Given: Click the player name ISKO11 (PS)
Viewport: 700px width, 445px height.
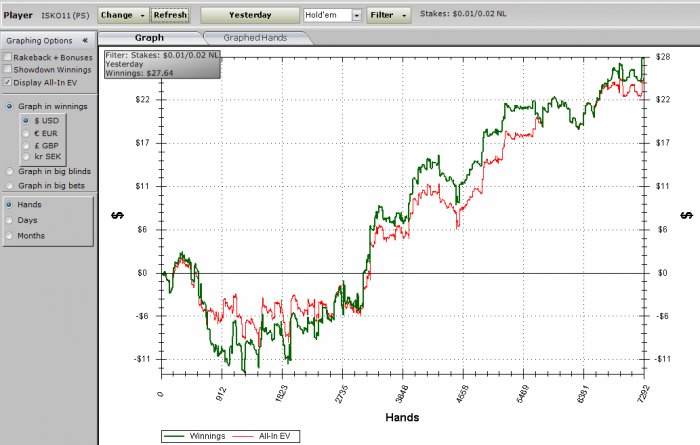Looking at the screenshot, I should coord(65,15).
